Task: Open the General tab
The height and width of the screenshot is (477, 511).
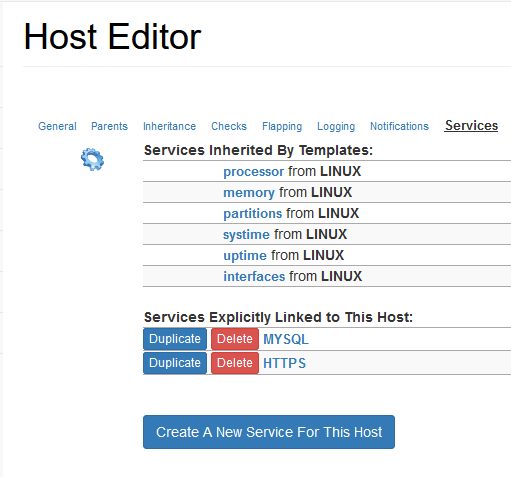Action: (x=57, y=126)
